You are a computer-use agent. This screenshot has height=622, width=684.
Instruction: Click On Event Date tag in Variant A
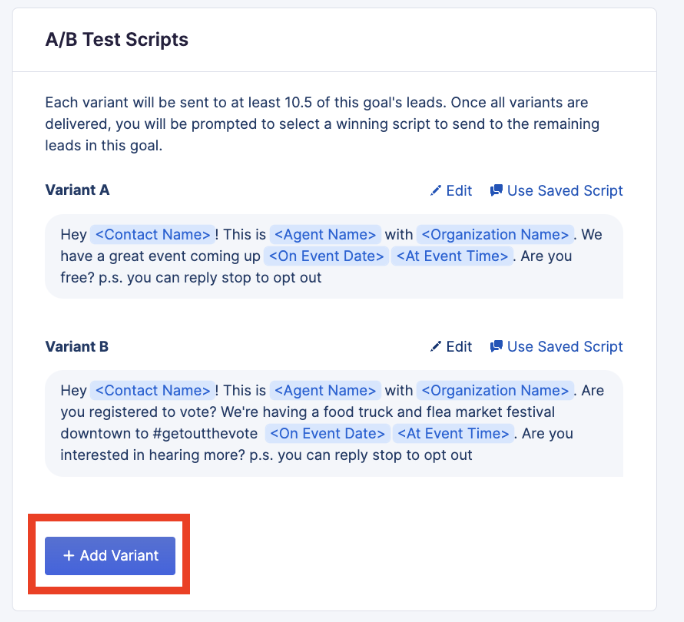point(326,256)
